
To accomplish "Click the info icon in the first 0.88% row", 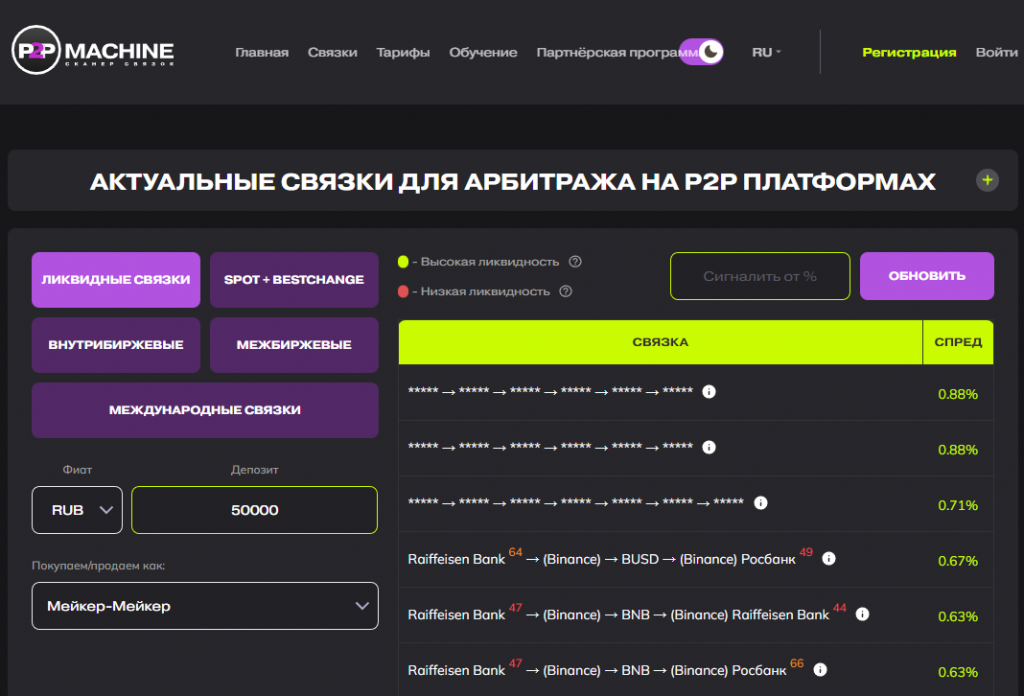I will (x=709, y=392).
